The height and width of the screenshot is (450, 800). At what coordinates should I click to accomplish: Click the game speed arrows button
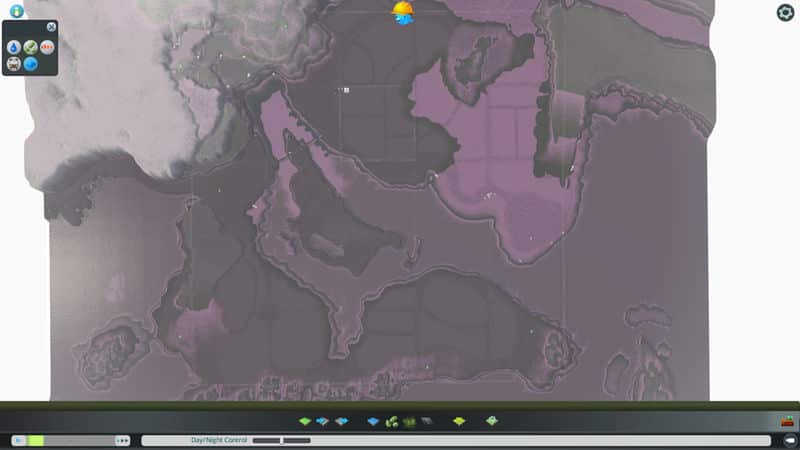point(122,440)
